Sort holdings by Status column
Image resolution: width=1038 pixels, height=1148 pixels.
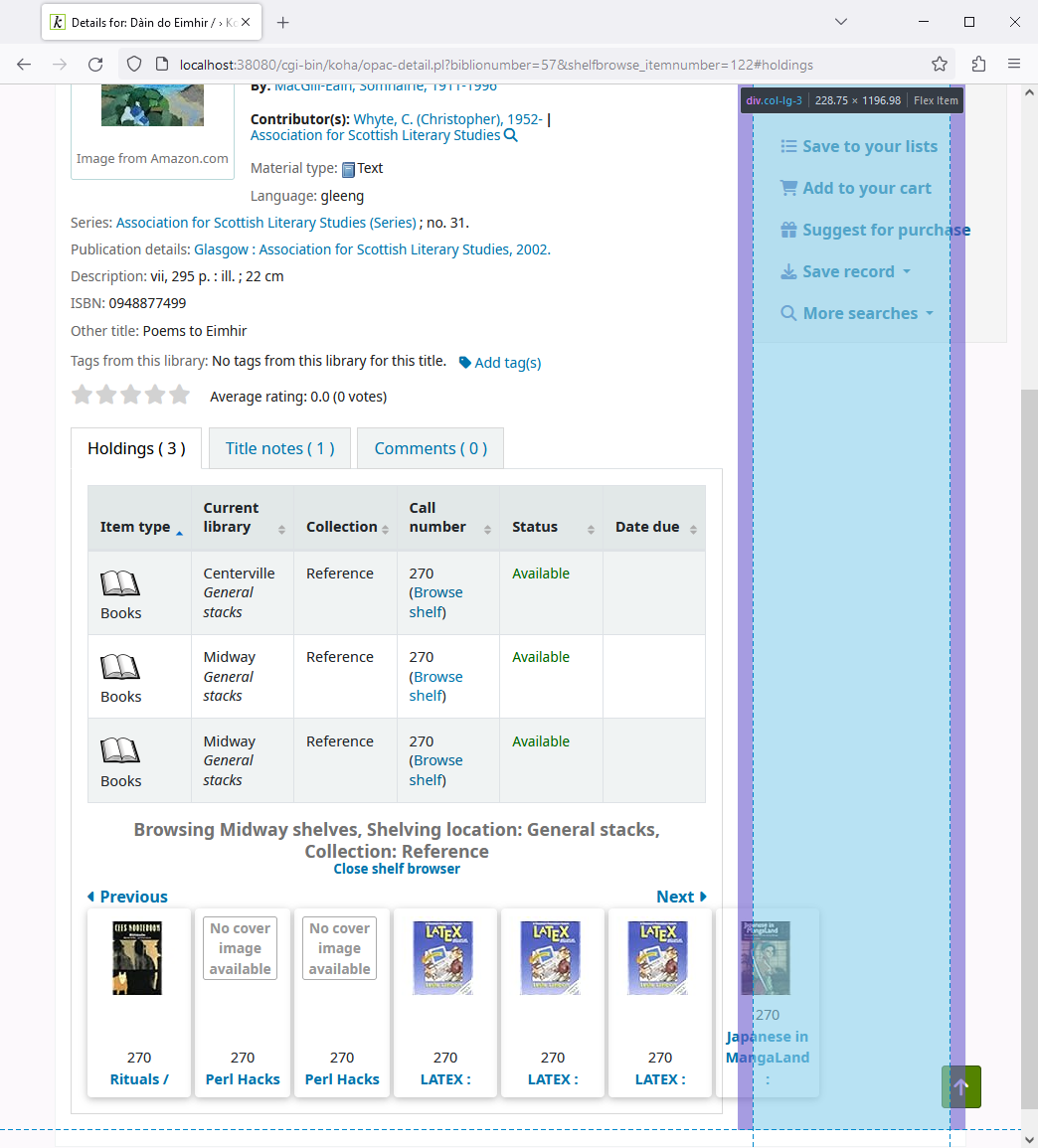click(551, 527)
